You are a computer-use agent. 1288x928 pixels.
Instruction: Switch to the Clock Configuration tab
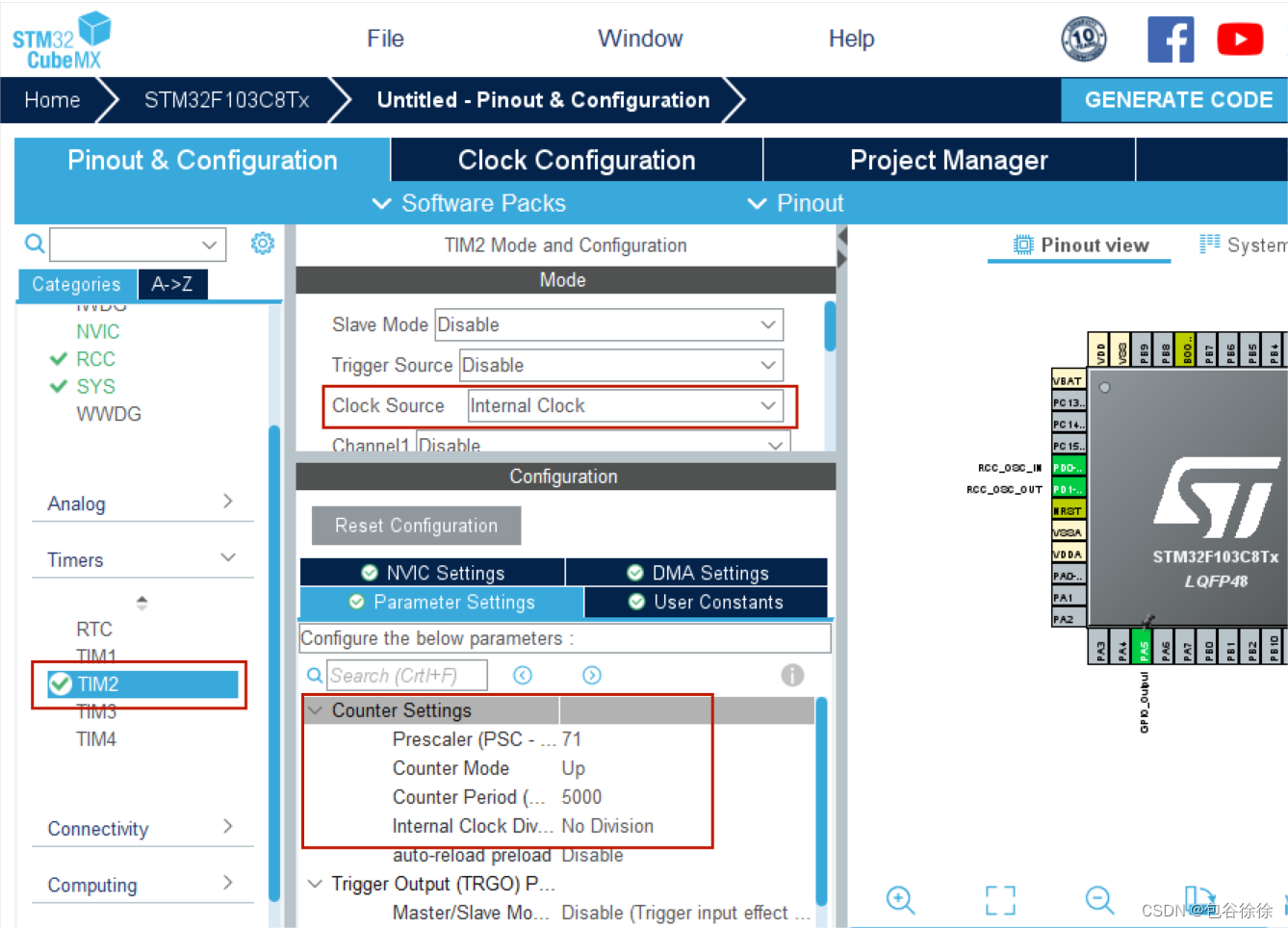pyautogui.click(x=577, y=160)
